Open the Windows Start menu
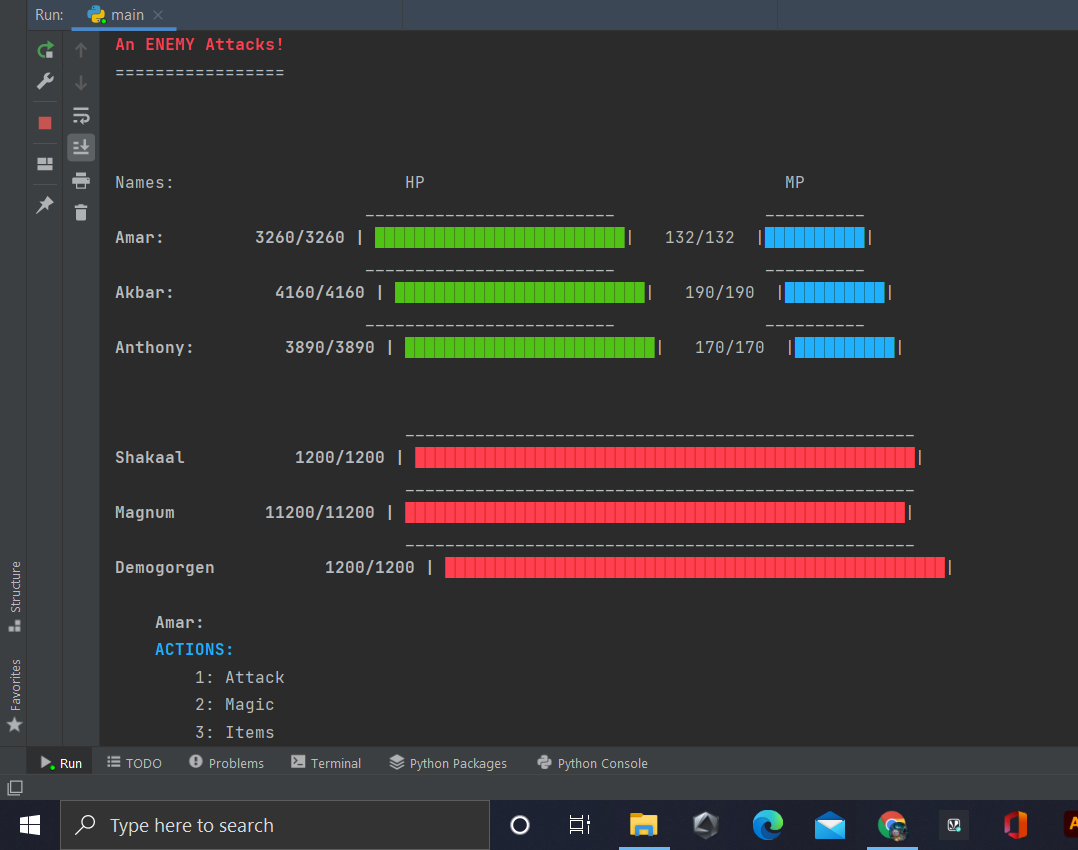The image size is (1078, 850). (x=30, y=825)
